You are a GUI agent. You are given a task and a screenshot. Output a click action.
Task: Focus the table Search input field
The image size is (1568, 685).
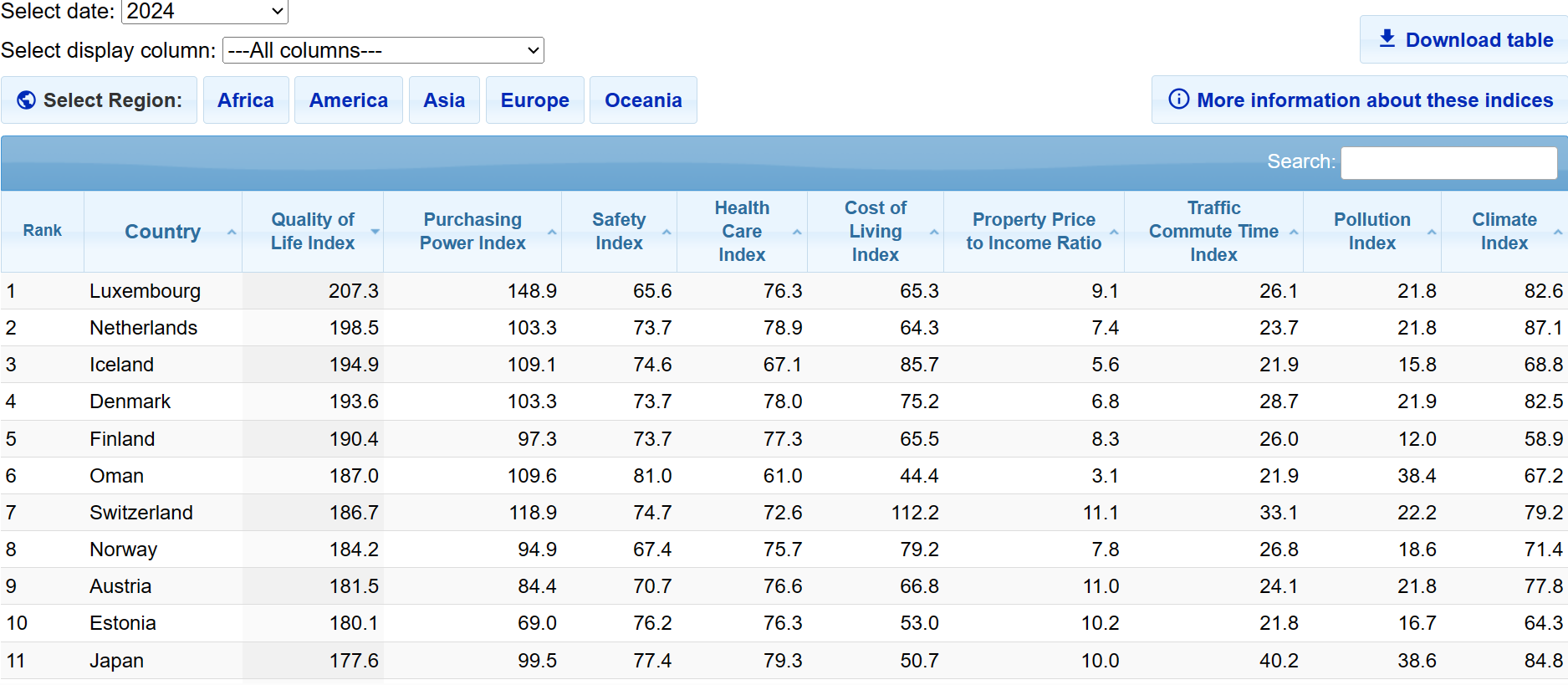[1448, 162]
